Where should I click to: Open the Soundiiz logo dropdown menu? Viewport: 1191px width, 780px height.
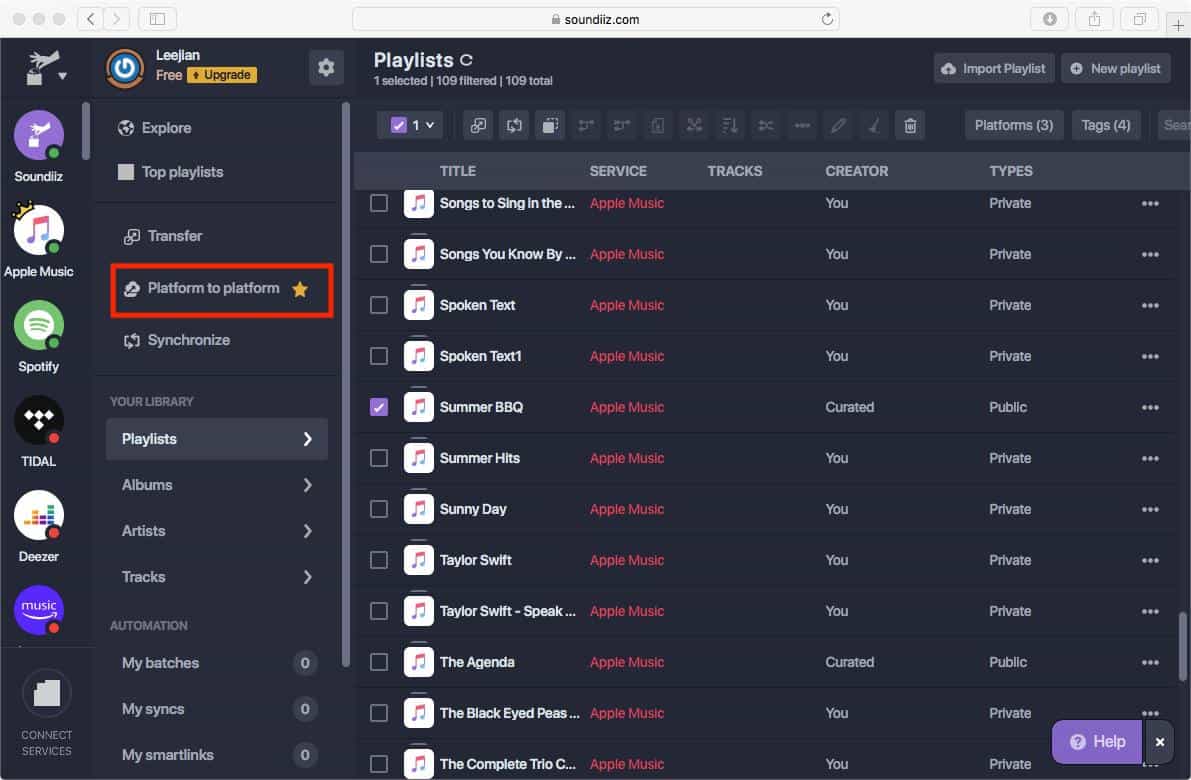(x=46, y=68)
